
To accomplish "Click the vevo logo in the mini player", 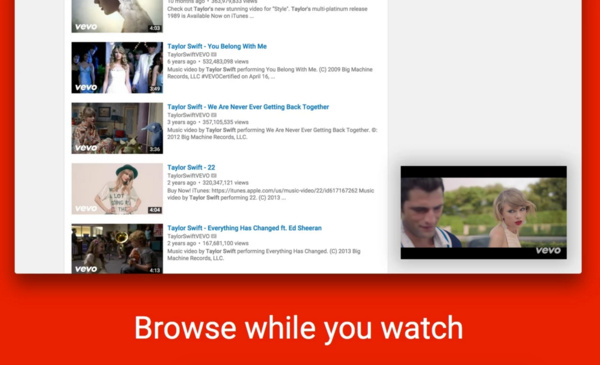I will pos(548,251).
